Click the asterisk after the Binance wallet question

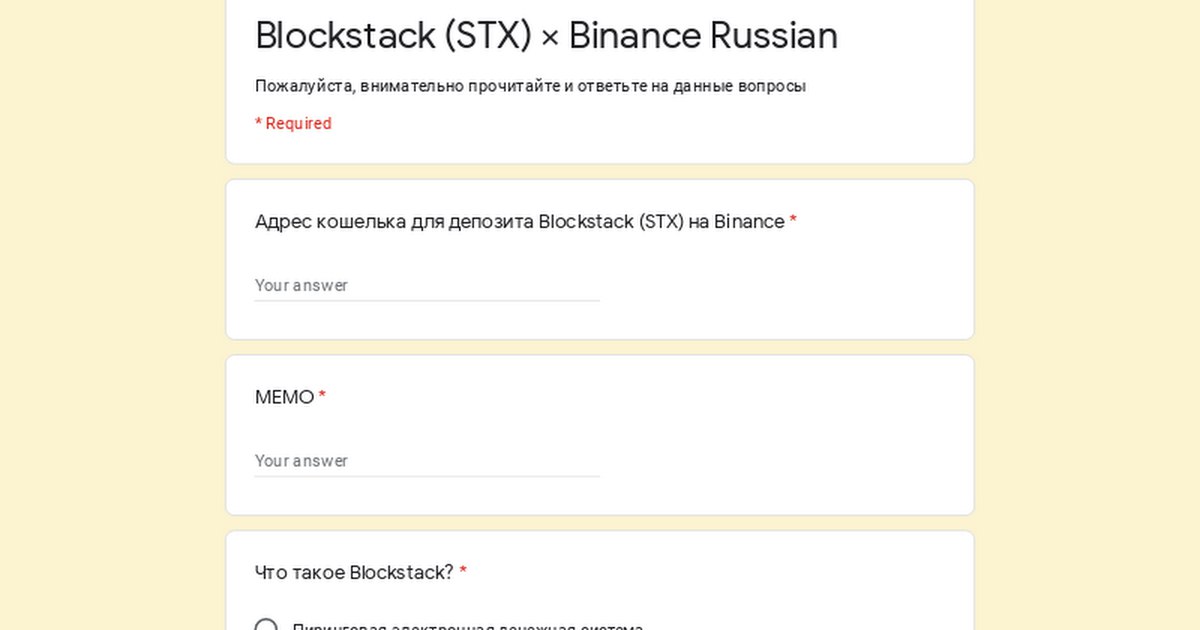(x=793, y=221)
